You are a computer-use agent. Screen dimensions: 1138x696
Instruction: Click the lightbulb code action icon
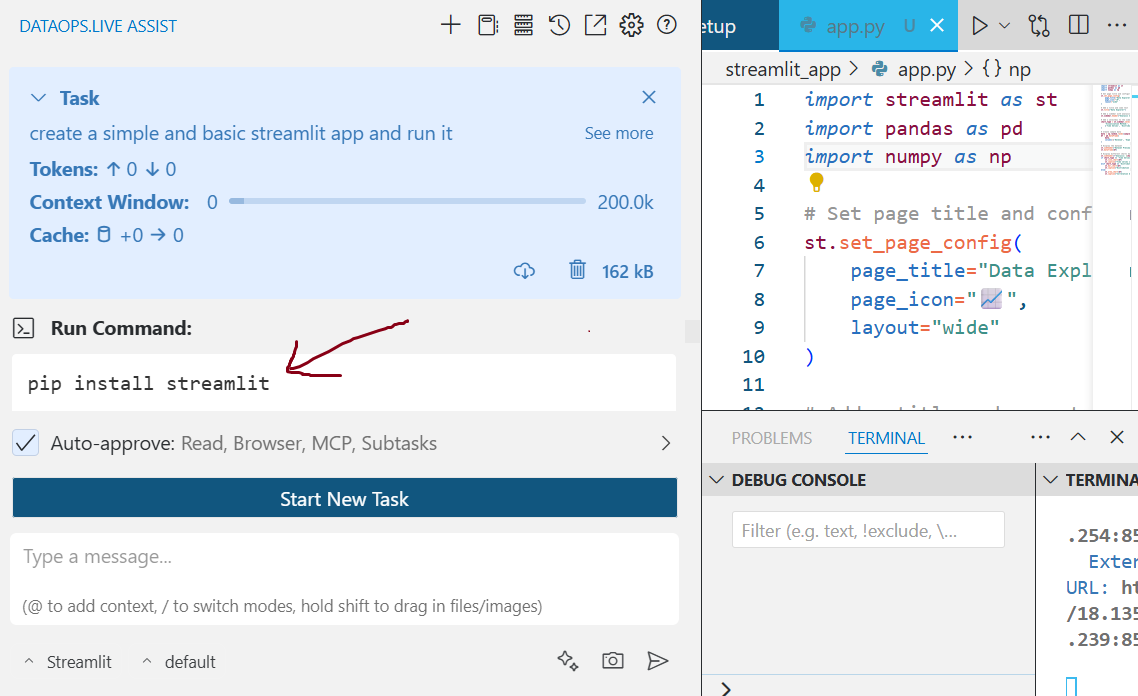pyautogui.click(x=816, y=181)
